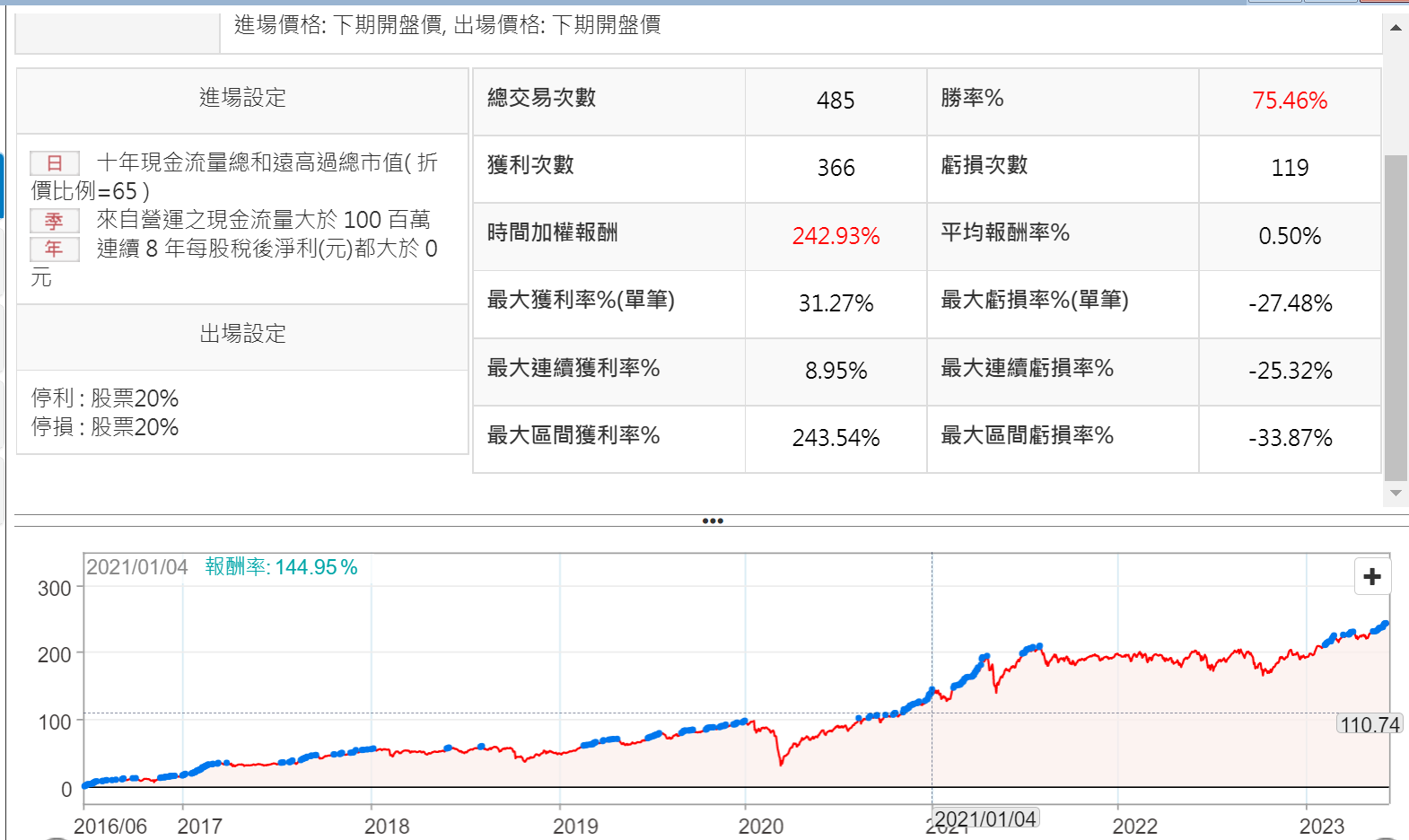Screen dimensions: 1409x840
Task: Click the 勝率% value 75.46%
Action: point(1289,101)
